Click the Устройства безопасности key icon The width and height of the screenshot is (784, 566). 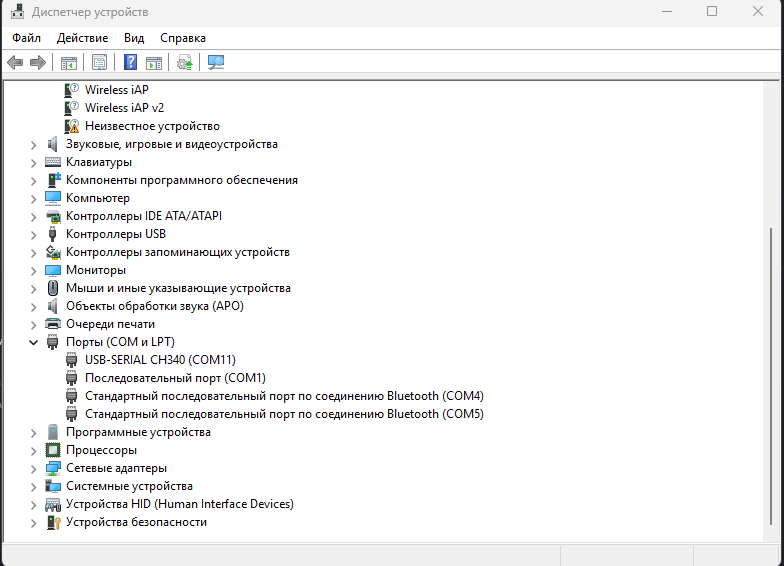coord(54,522)
